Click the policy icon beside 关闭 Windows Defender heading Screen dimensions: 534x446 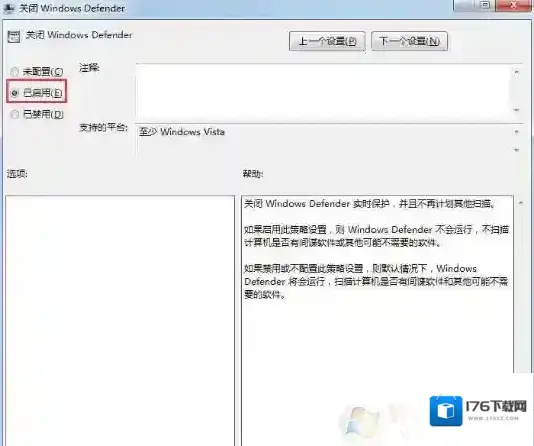click(14, 36)
